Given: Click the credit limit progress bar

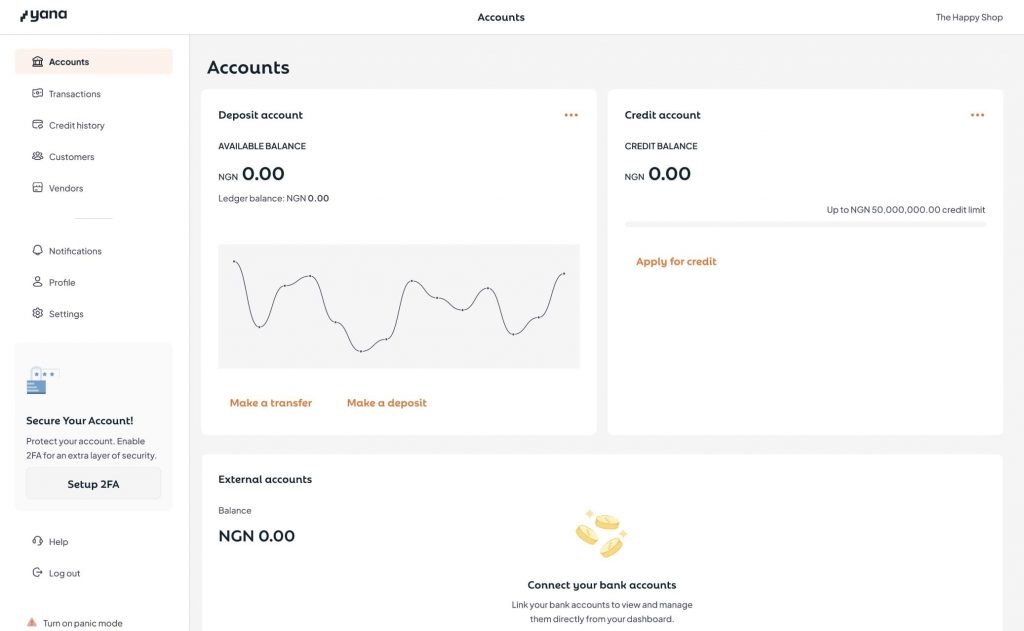Looking at the screenshot, I should coord(805,224).
